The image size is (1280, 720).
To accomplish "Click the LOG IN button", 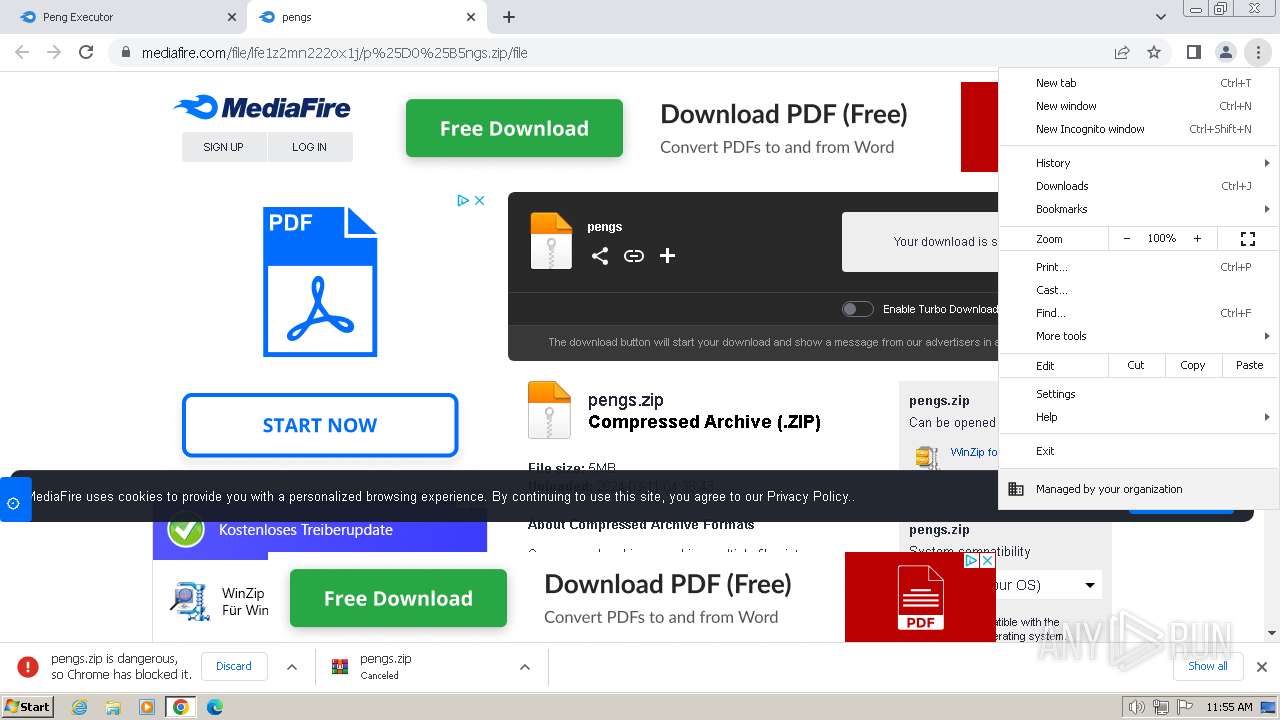I will (x=310, y=147).
